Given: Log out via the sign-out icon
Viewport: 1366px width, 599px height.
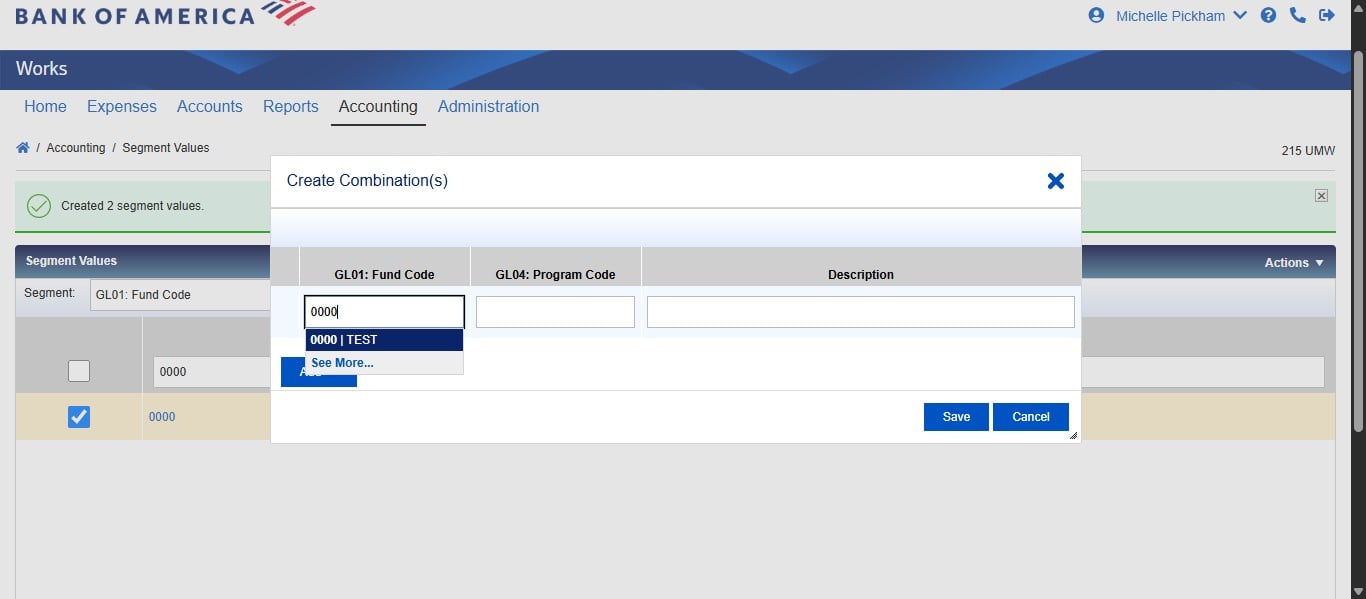Looking at the screenshot, I should coord(1326,15).
